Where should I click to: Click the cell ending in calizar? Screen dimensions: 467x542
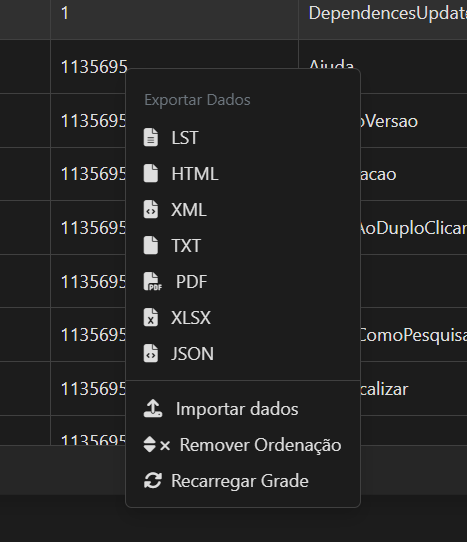[414, 389]
